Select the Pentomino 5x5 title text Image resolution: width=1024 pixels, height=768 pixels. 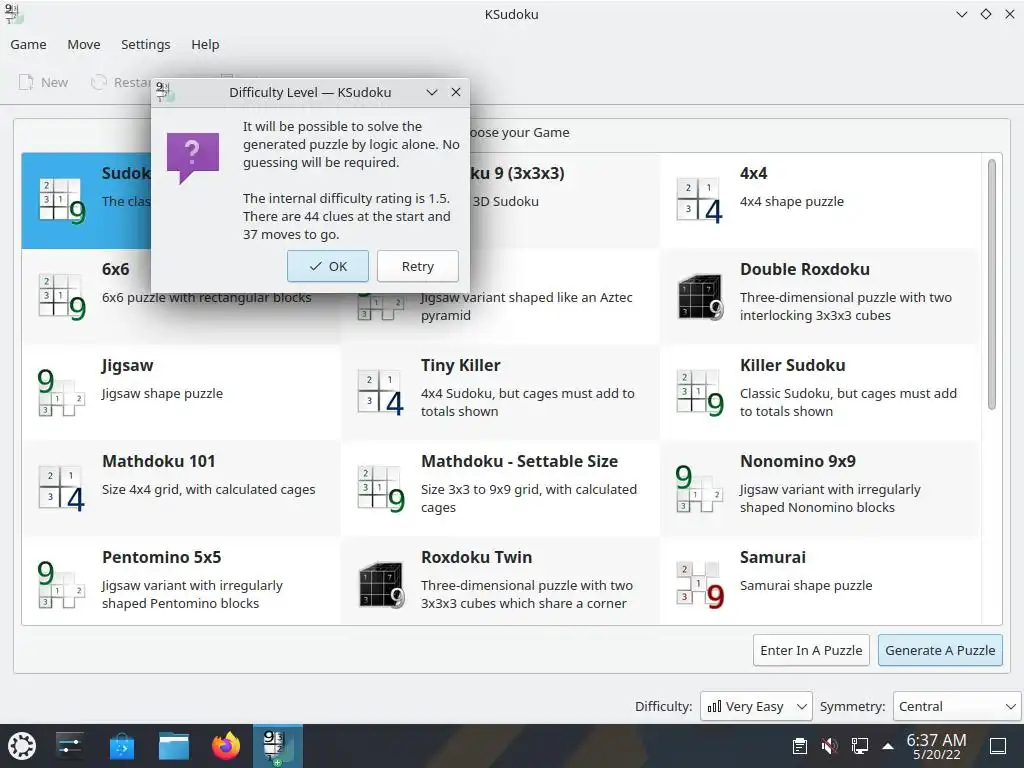click(x=161, y=557)
